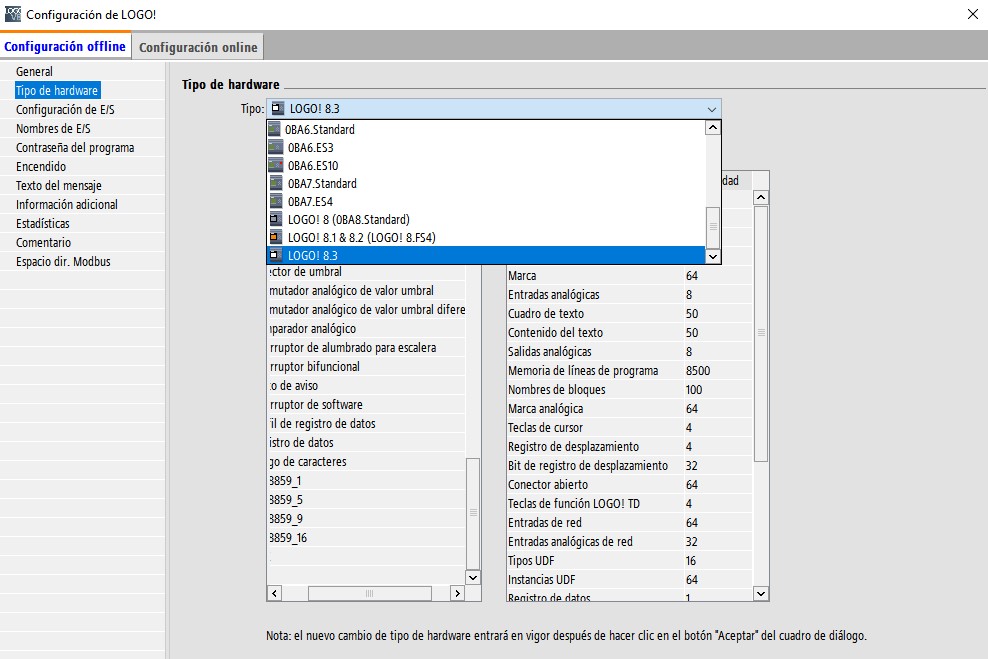Select 'mutador analógico de valor umbral' row
988x659 pixels.
pyautogui.click(x=367, y=290)
